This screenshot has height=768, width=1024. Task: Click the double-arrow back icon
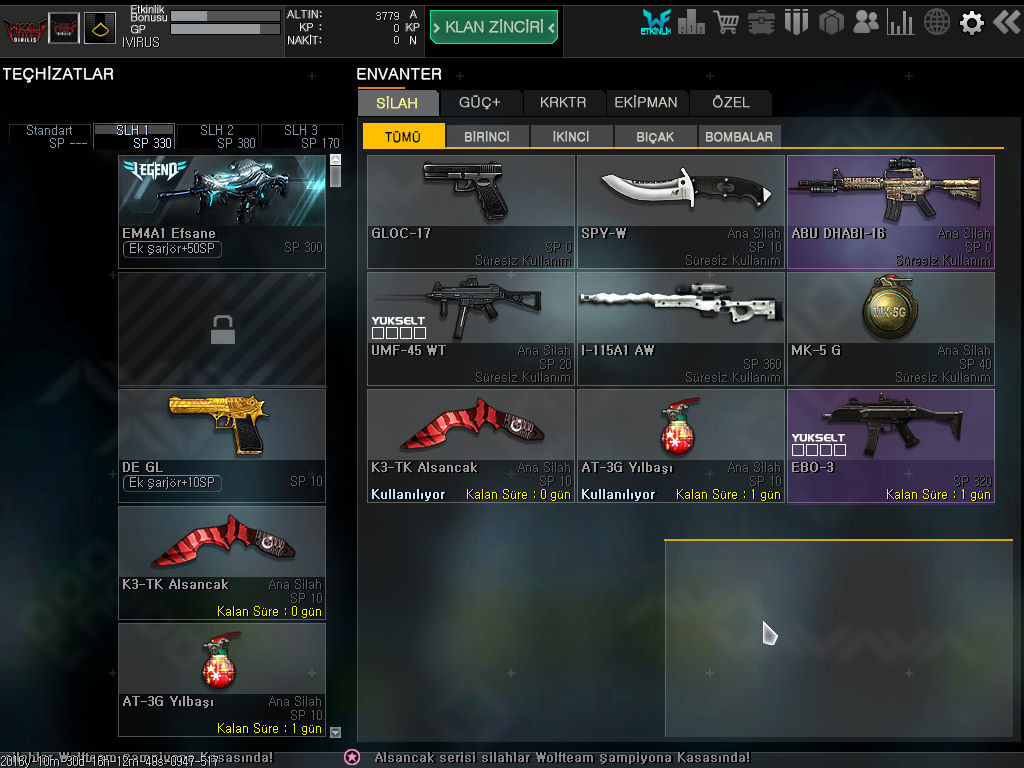(1006, 22)
